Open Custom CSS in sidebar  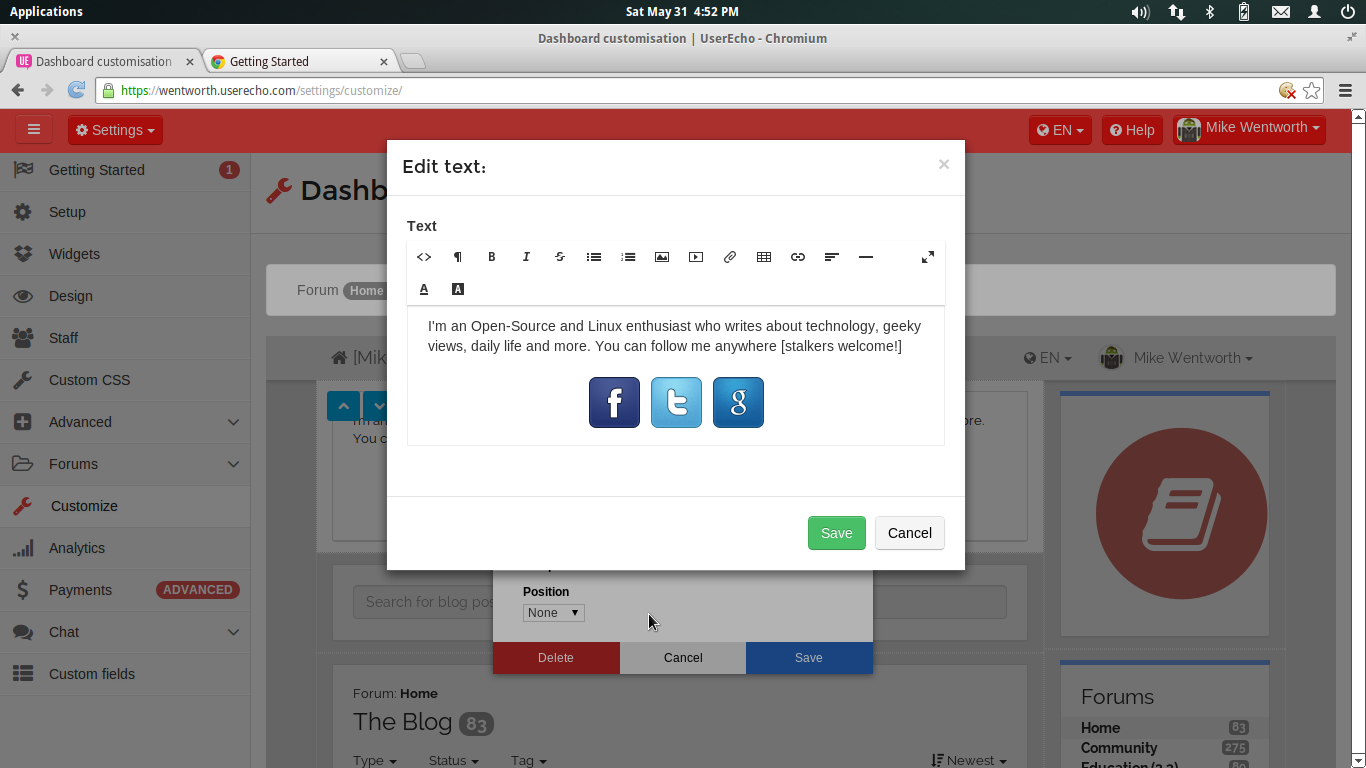pyautogui.click(x=125, y=380)
